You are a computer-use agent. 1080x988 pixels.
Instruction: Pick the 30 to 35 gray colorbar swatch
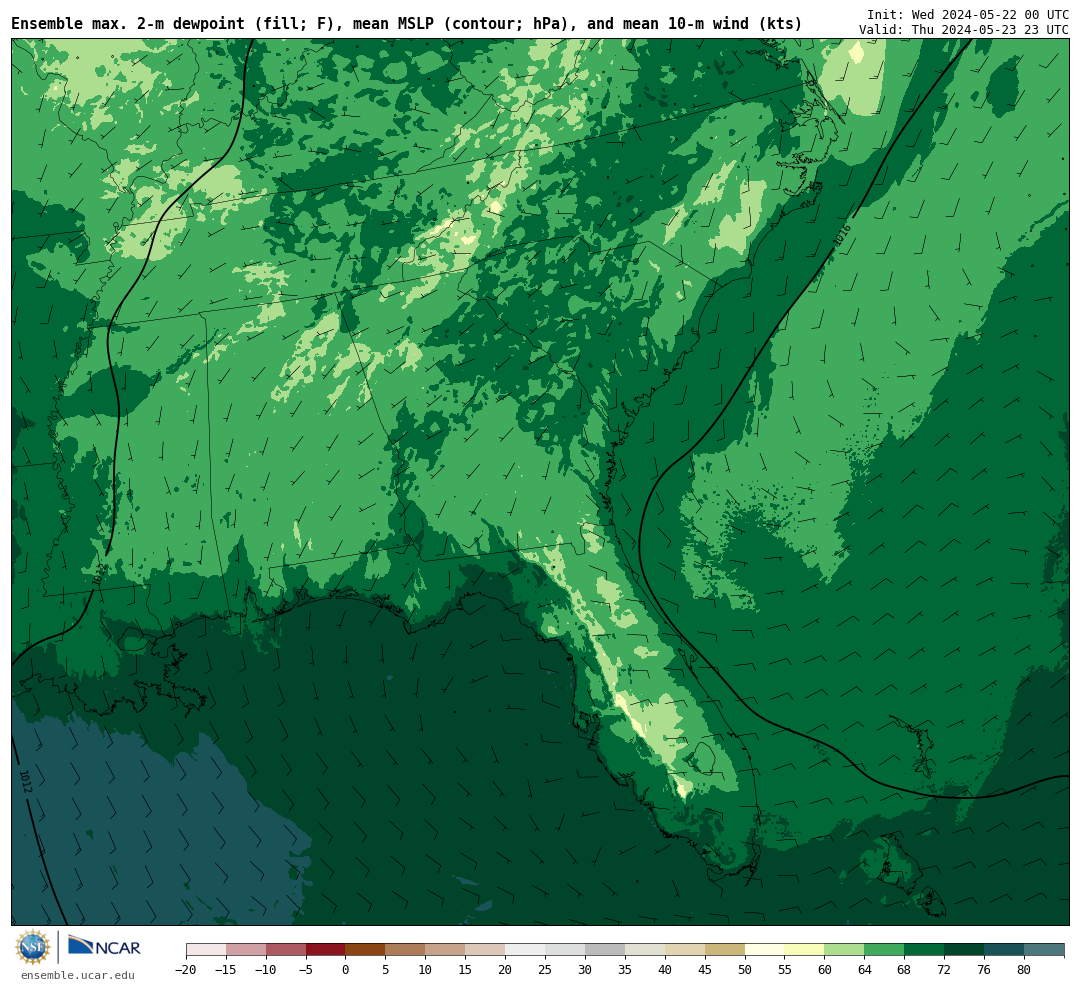click(x=605, y=950)
